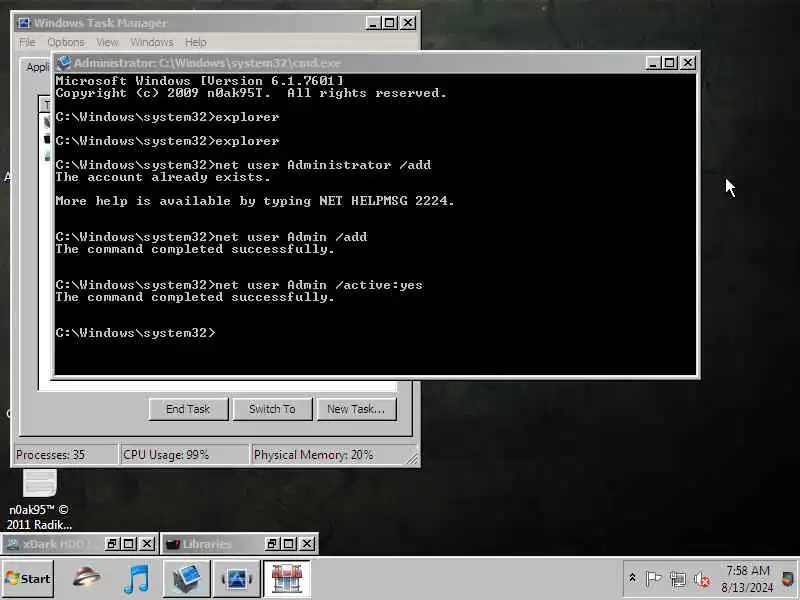This screenshot has width=800, height=600.
Task: Click End Task in Task Manager
Action: tap(188, 409)
